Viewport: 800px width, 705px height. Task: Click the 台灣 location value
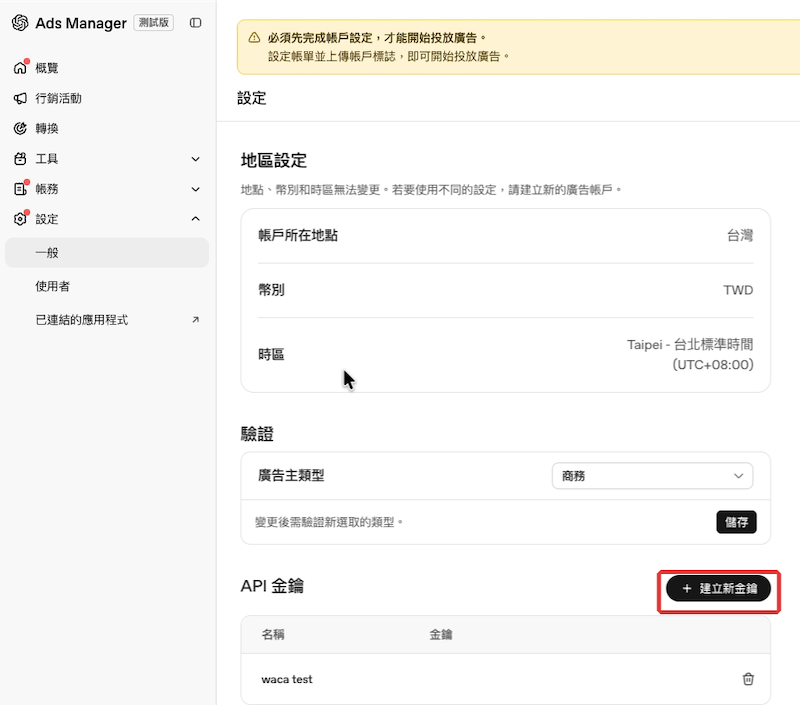(x=740, y=235)
